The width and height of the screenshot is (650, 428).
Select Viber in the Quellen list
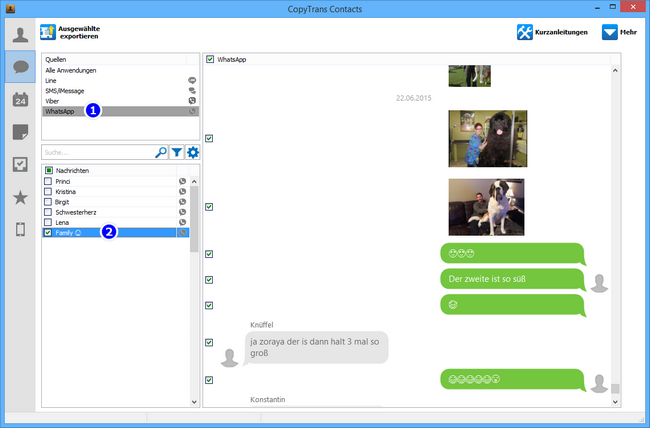[51, 101]
